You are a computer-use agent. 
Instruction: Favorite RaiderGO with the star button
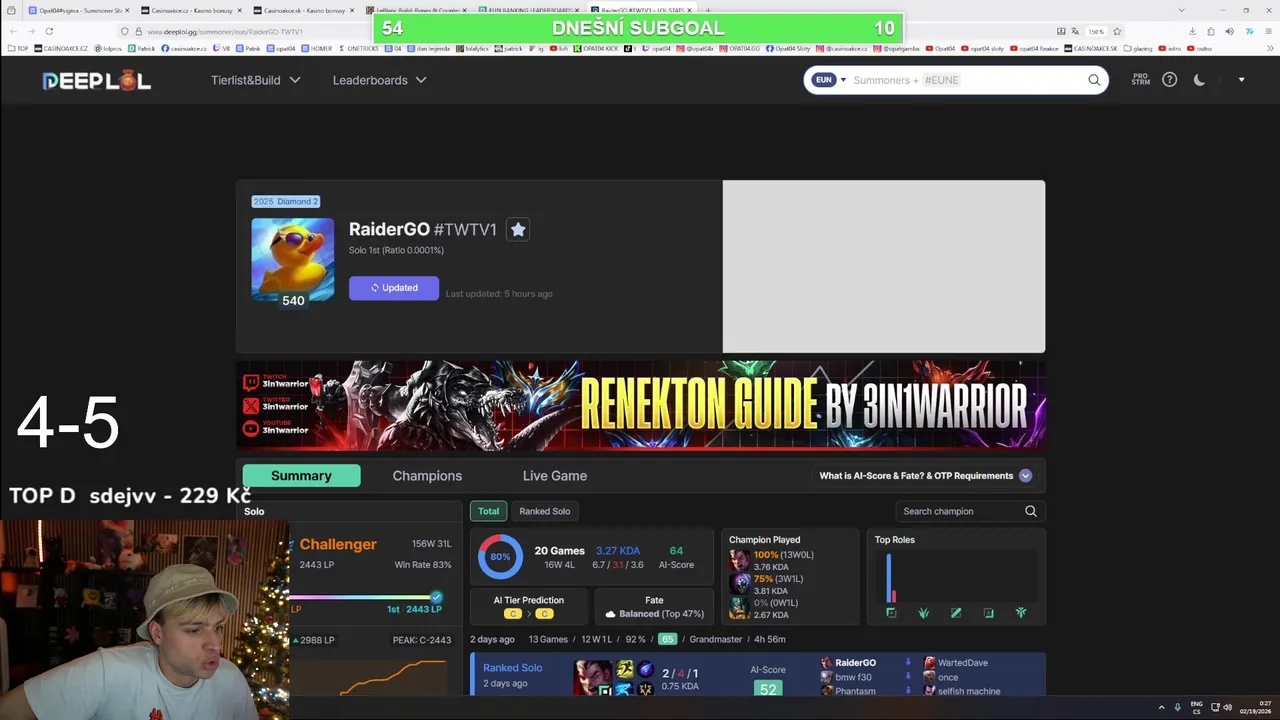click(518, 229)
